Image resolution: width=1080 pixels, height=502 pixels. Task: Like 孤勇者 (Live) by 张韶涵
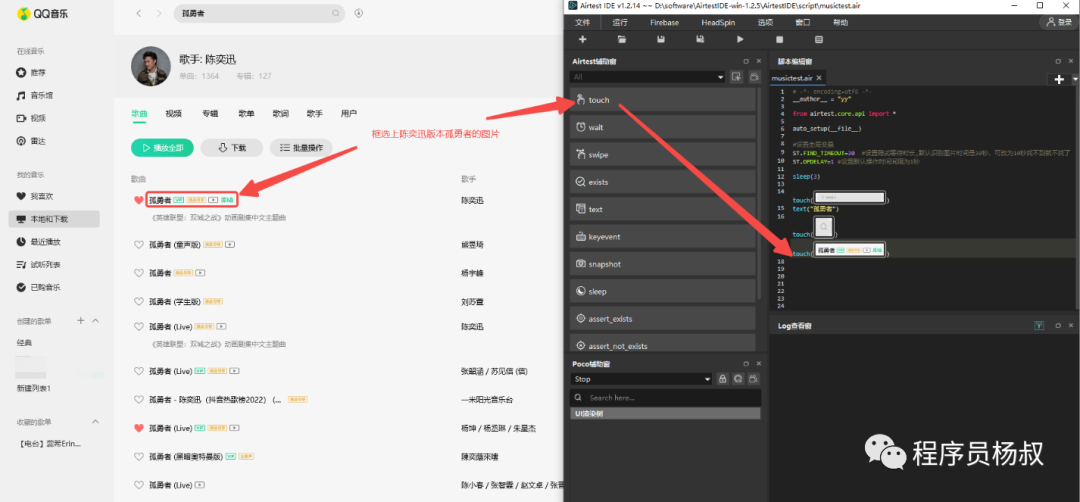(x=138, y=370)
